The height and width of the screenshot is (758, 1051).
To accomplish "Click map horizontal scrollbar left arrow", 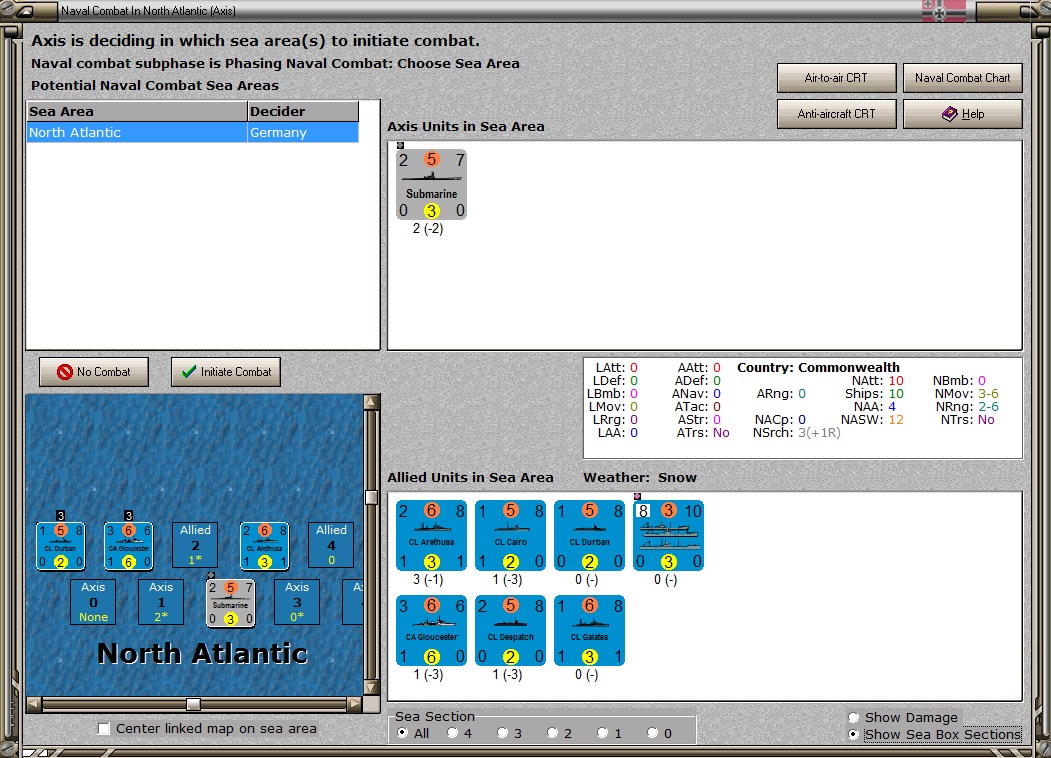I will 34,704.
